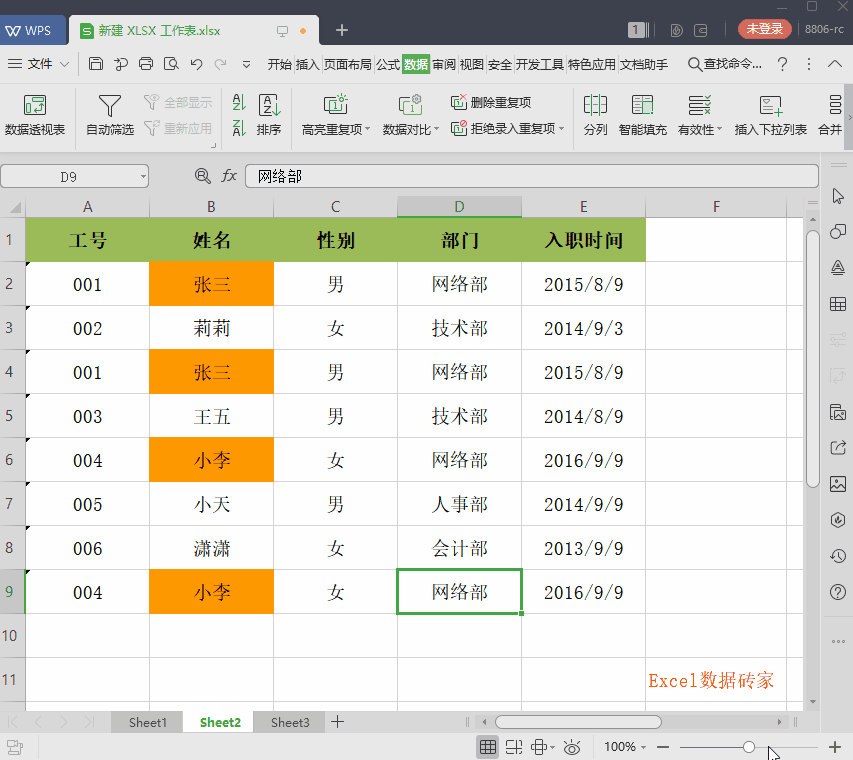Click the fx insert function icon
This screenshot has width=853, height=760.
click(x=229, y=176)
